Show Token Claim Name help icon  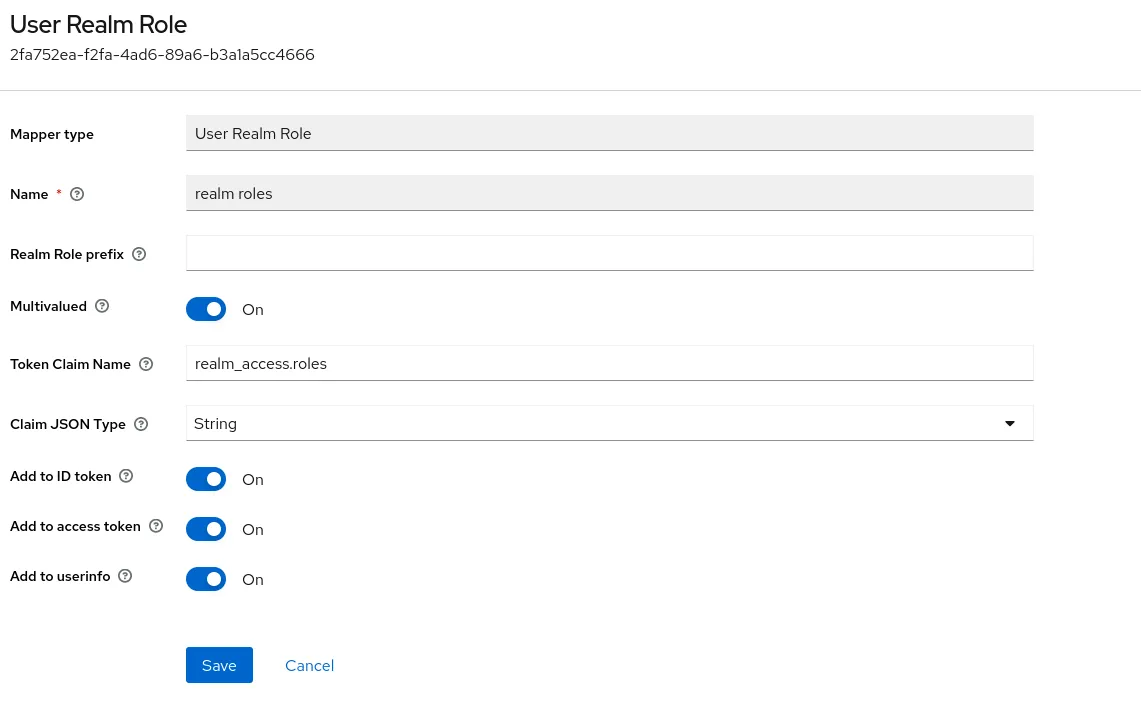coord(146,364)
